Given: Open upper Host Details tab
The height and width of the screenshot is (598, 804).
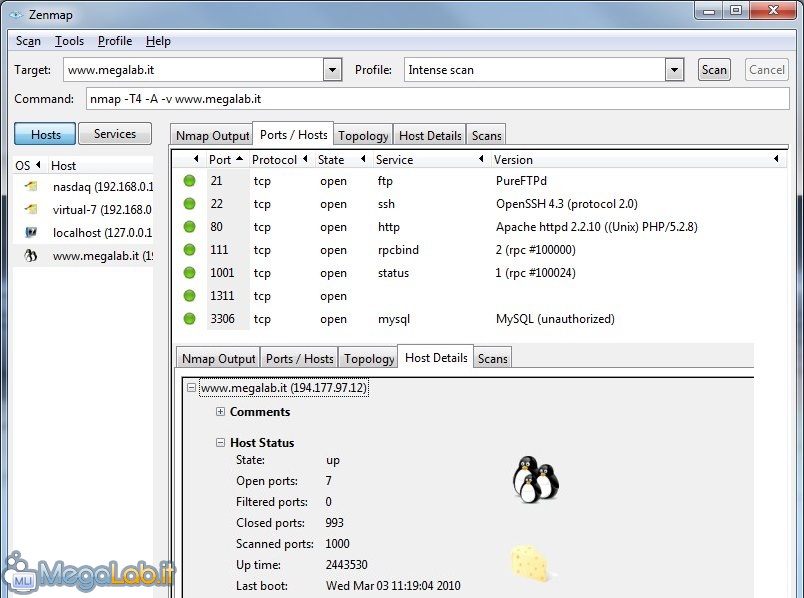Looking at the screenshot, I should click(x=430, y=135).
